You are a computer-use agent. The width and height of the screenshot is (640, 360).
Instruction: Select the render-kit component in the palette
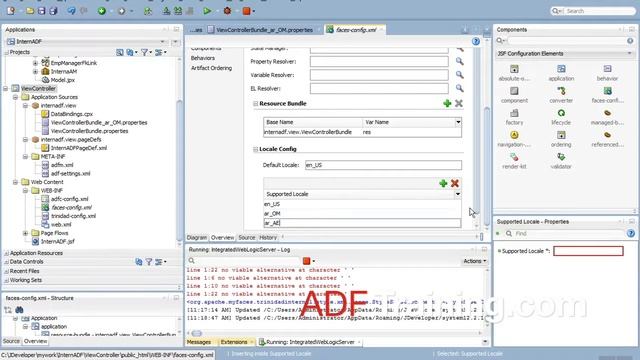click(514, 161)
